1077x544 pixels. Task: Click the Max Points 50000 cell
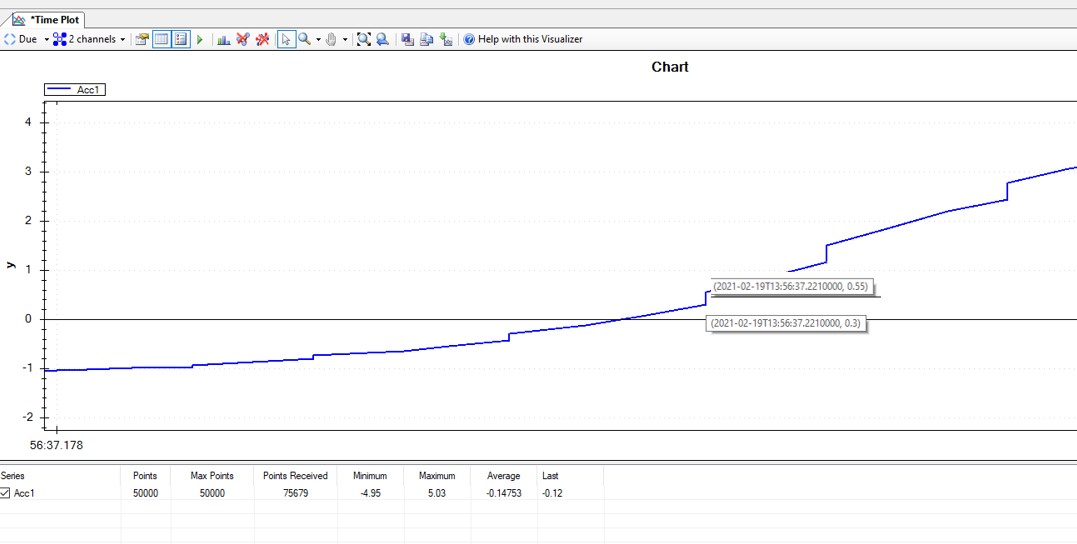pos(212,493)
